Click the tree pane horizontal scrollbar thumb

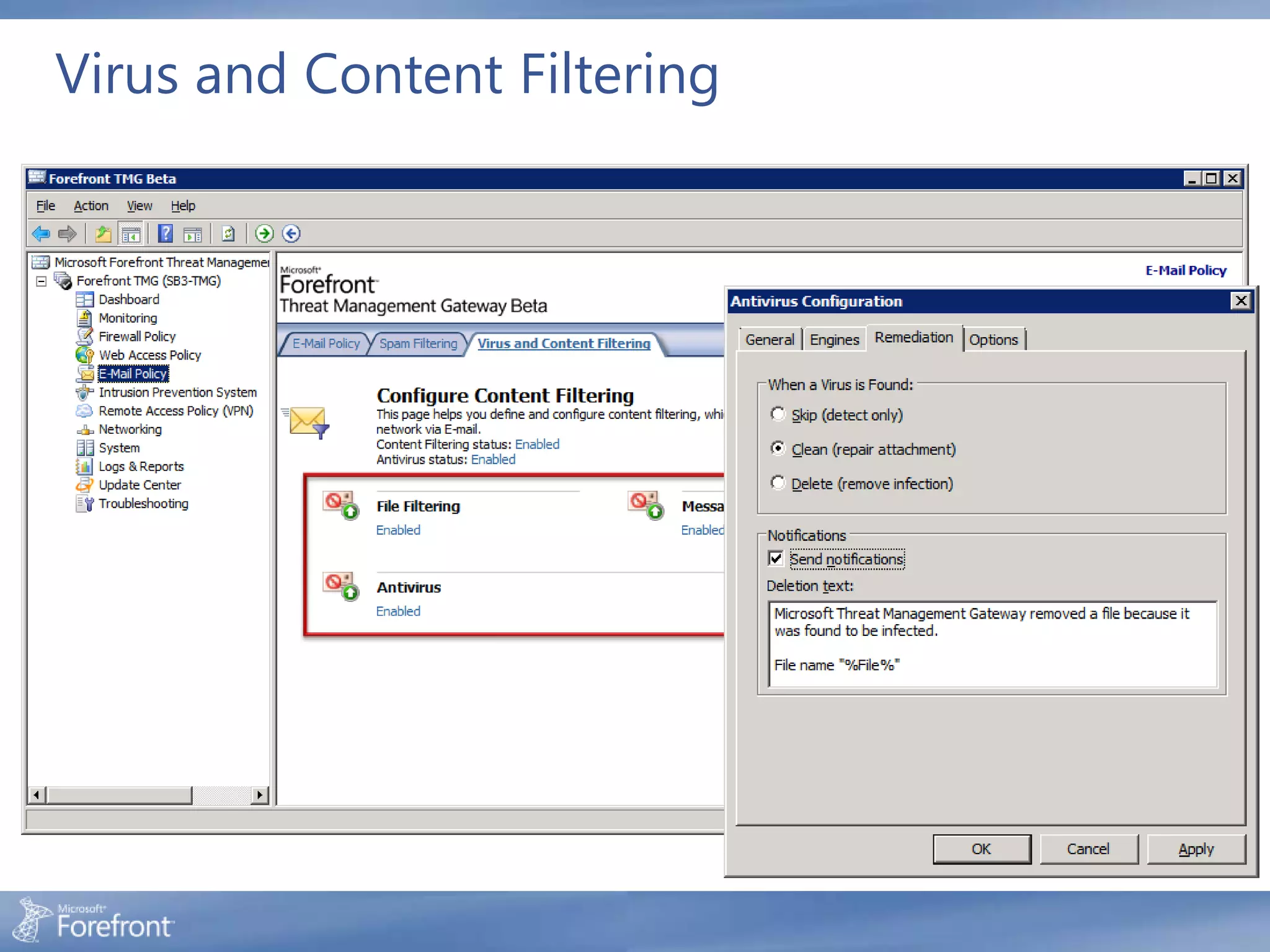point(120,795)
